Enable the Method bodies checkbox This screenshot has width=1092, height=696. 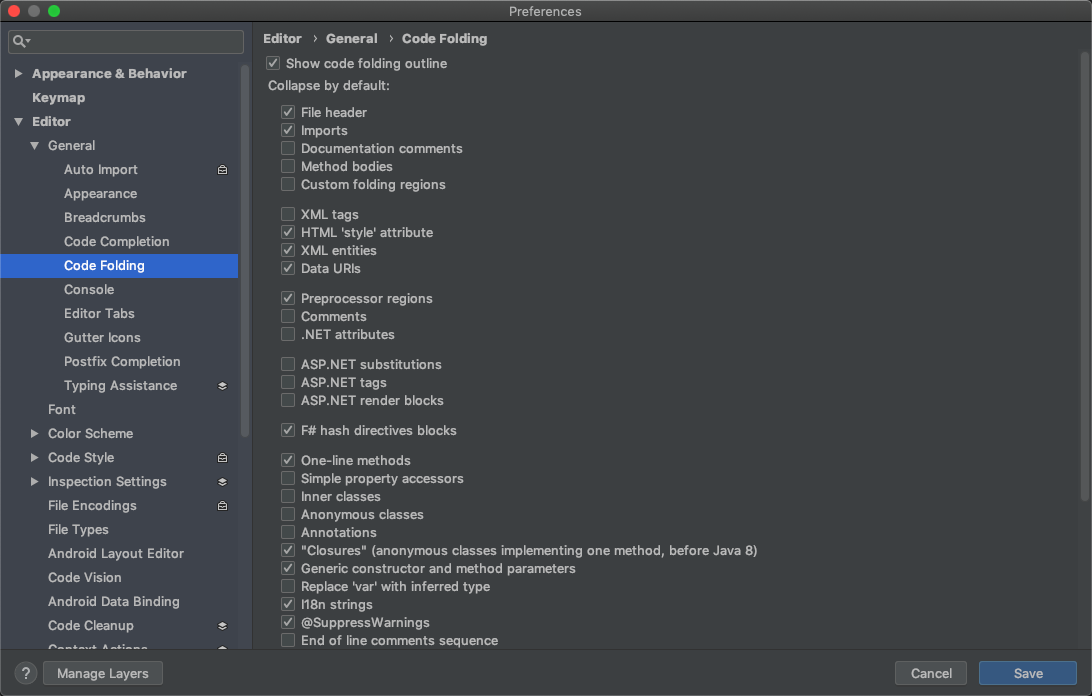[x=288, y=167]
